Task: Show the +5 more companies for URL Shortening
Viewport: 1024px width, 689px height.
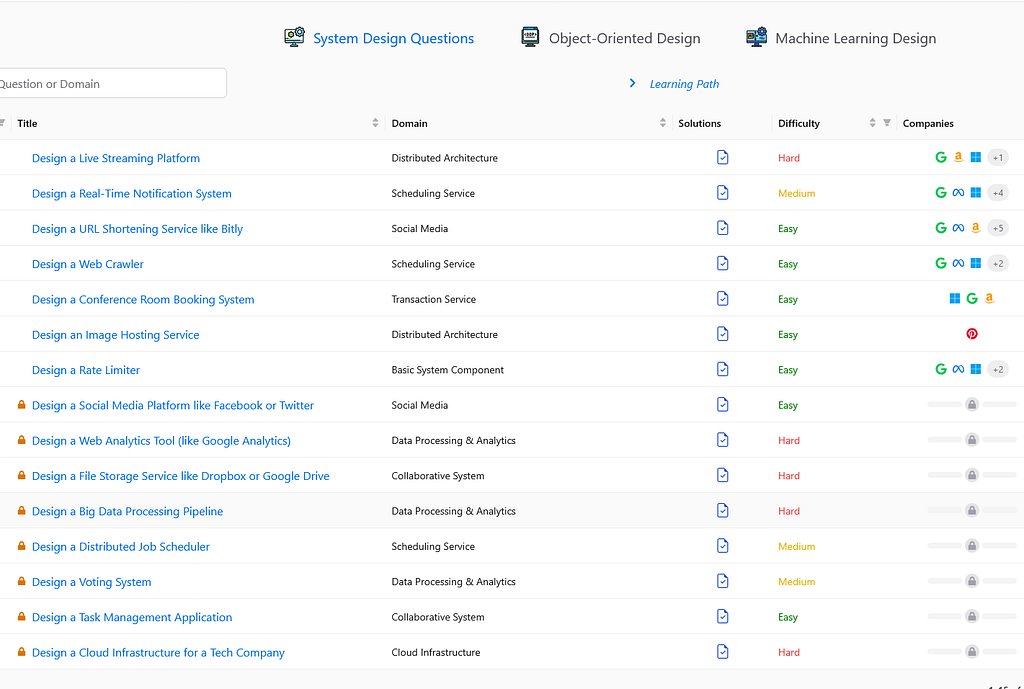Action: (997, 229)
